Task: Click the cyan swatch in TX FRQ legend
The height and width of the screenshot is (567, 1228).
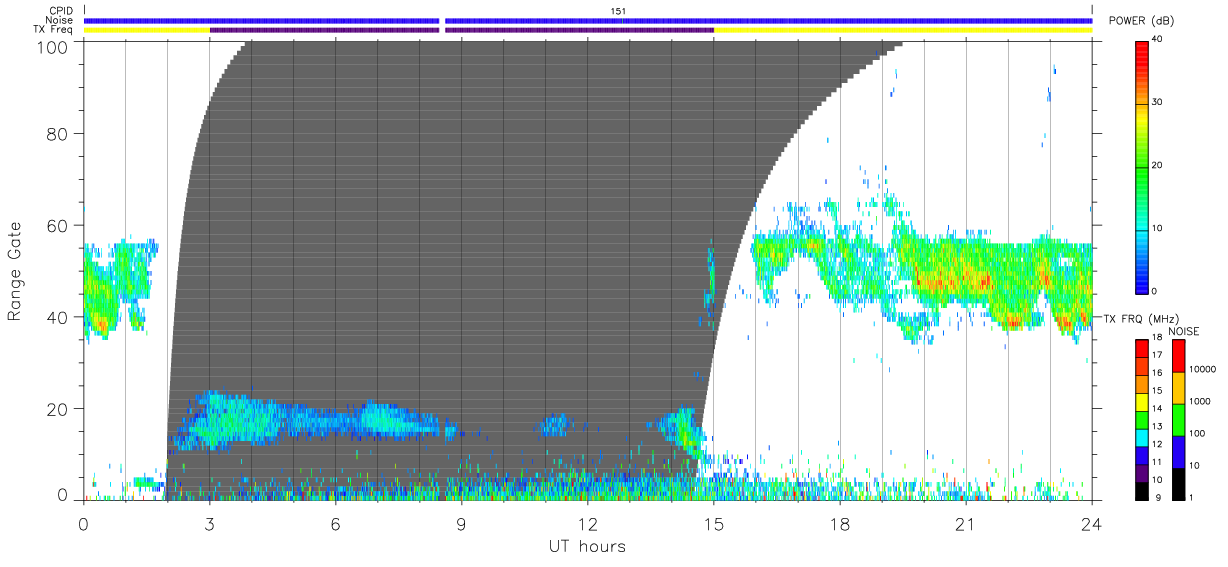Action: coord(1141,435)
